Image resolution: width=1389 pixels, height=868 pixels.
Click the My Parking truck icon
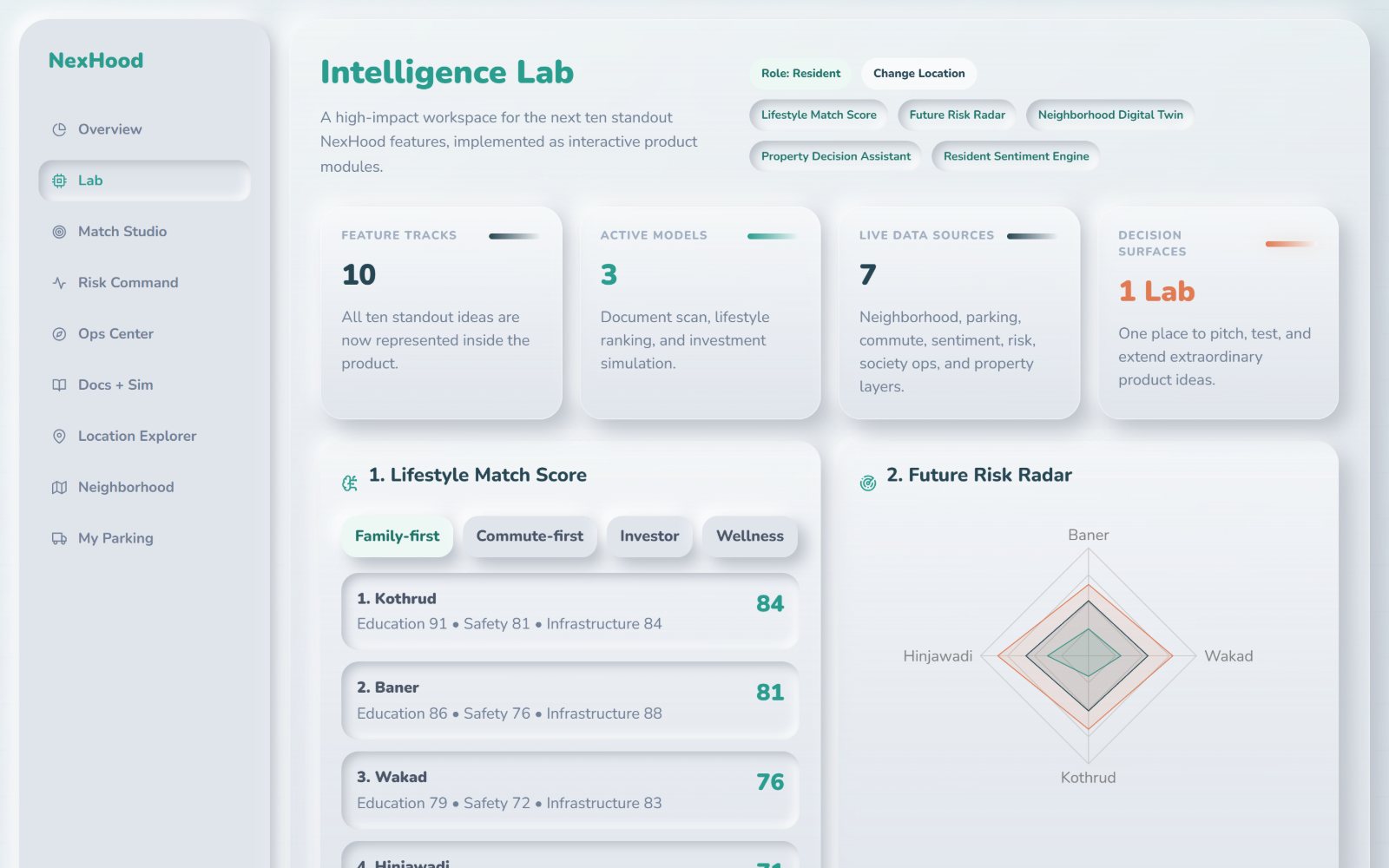click(x=59, y=539)
